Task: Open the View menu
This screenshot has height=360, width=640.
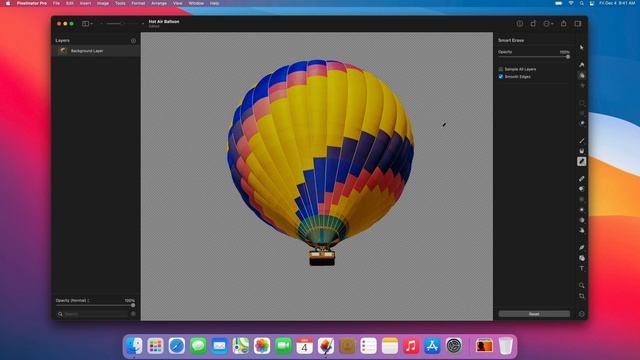Action: point(178,3)
